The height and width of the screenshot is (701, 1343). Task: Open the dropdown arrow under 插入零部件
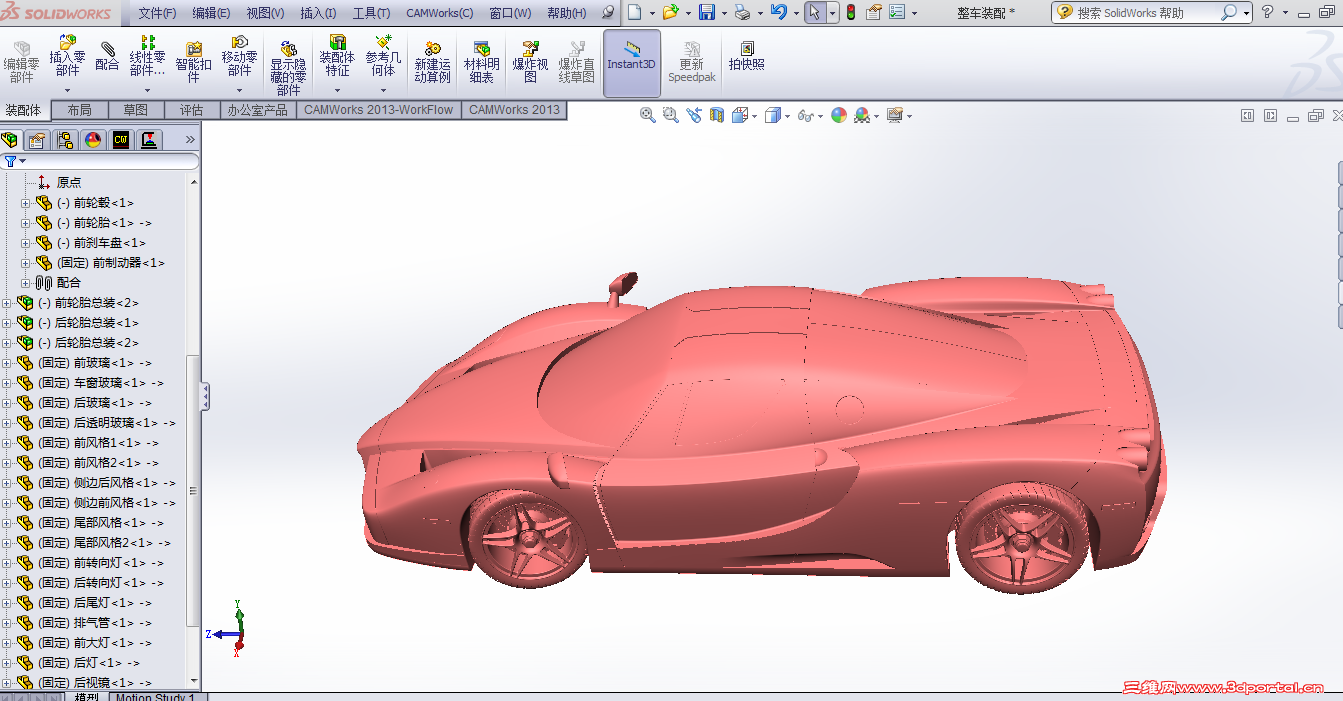(67, 90)
